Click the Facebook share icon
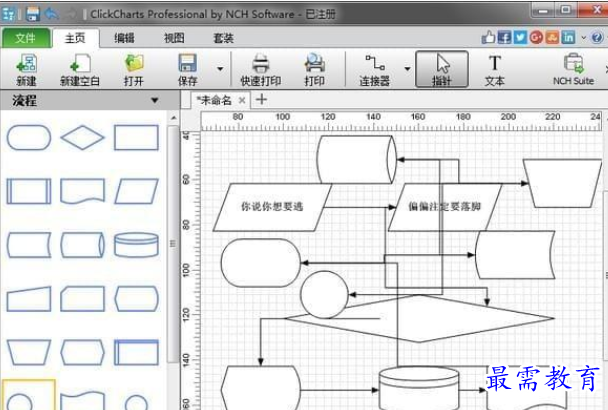This screenshot has height=410, width=608. click(504, 37)
